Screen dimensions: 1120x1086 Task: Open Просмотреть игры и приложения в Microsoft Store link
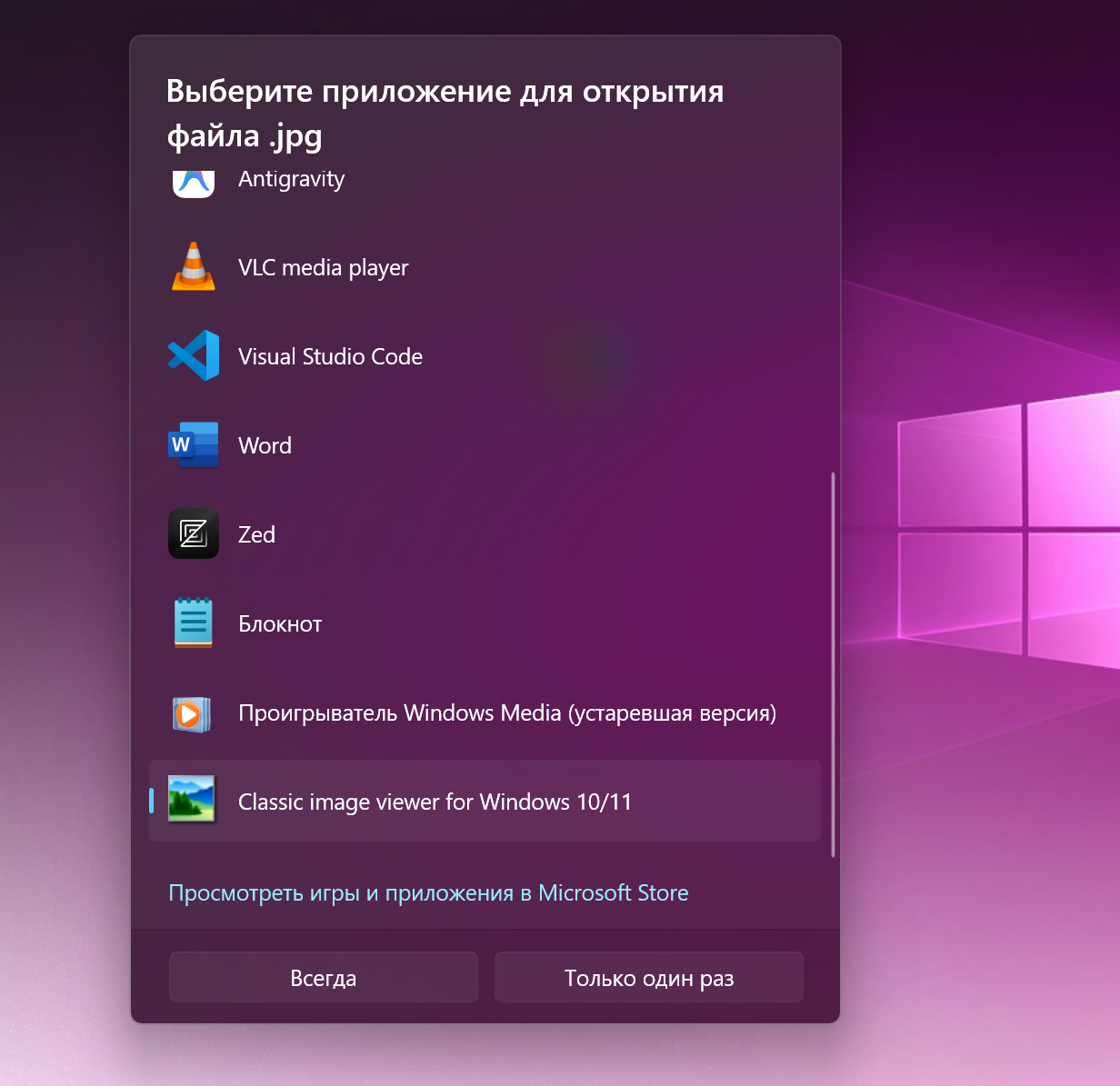pyautogui.click(x=428, y=893)
